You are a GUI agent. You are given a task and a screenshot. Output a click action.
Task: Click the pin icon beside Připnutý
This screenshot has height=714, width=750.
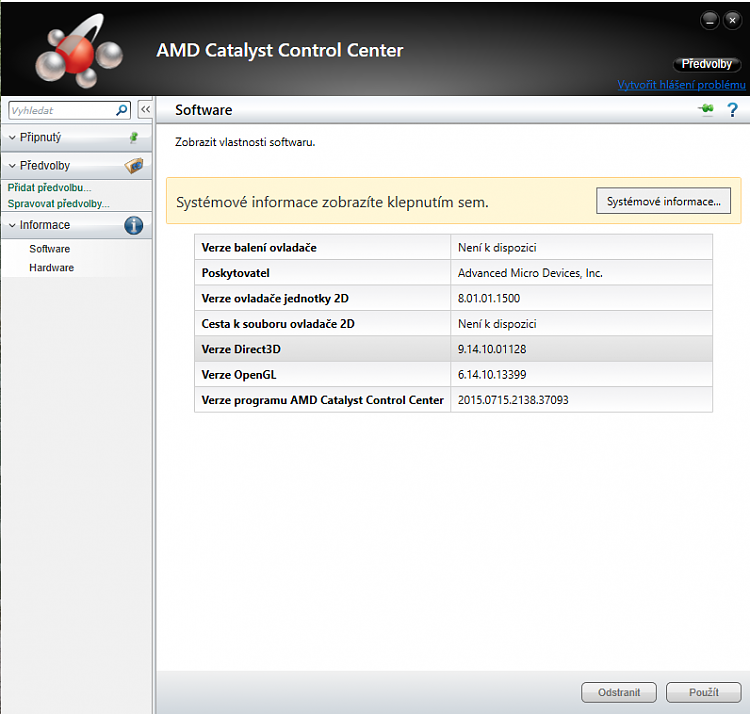point(134,138)
